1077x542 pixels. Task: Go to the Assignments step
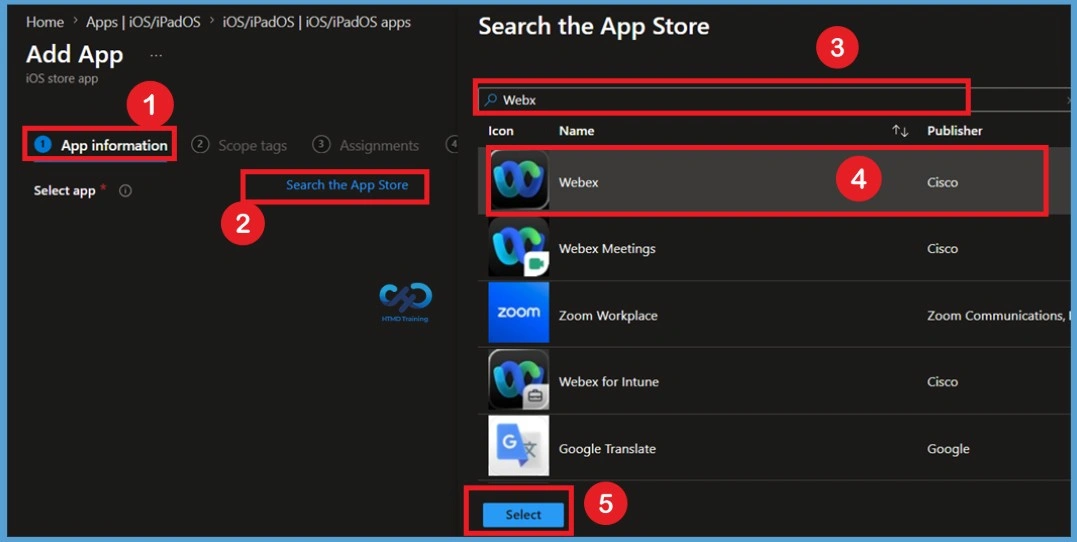point(365,145)
